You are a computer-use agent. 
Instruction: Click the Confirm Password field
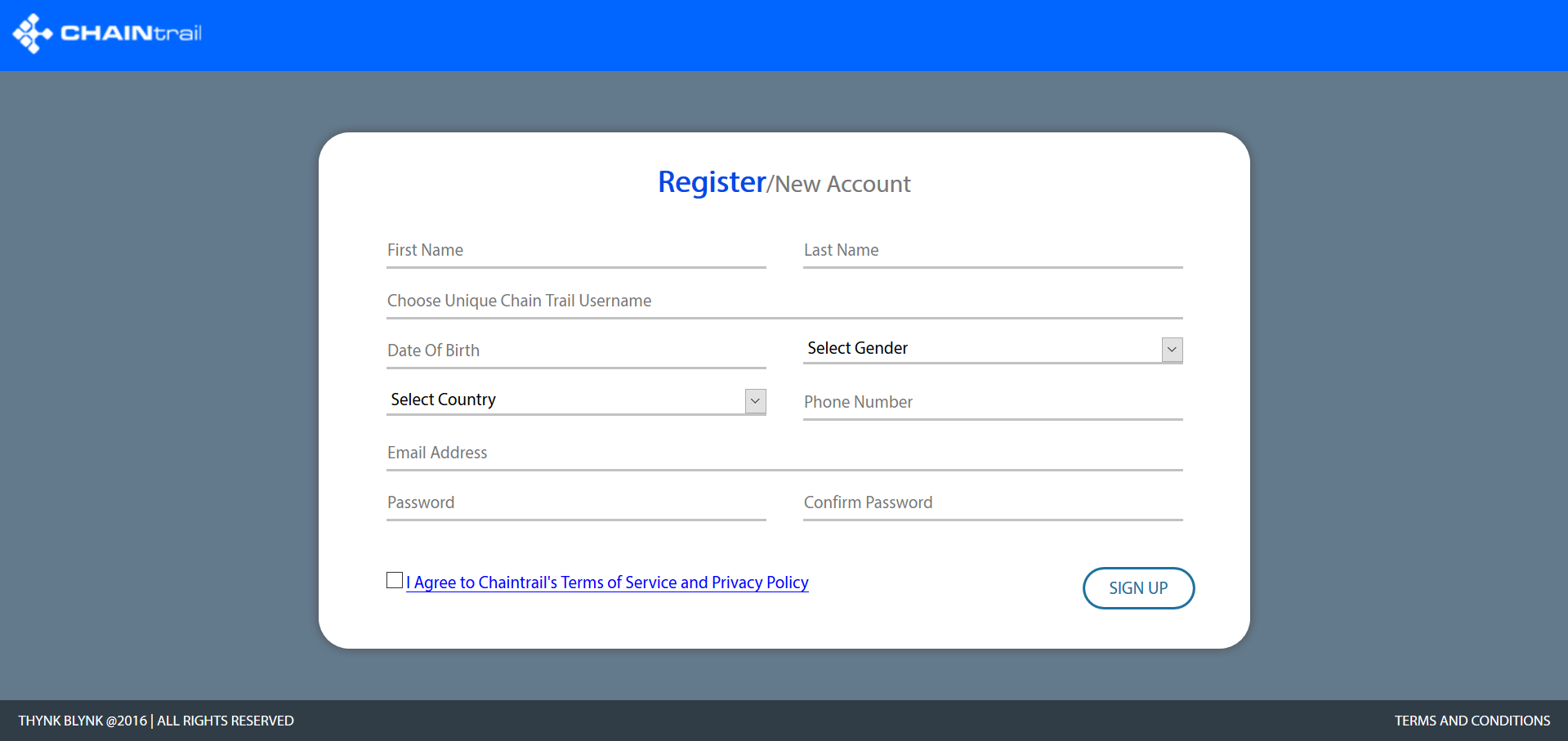tap(992, 503)
